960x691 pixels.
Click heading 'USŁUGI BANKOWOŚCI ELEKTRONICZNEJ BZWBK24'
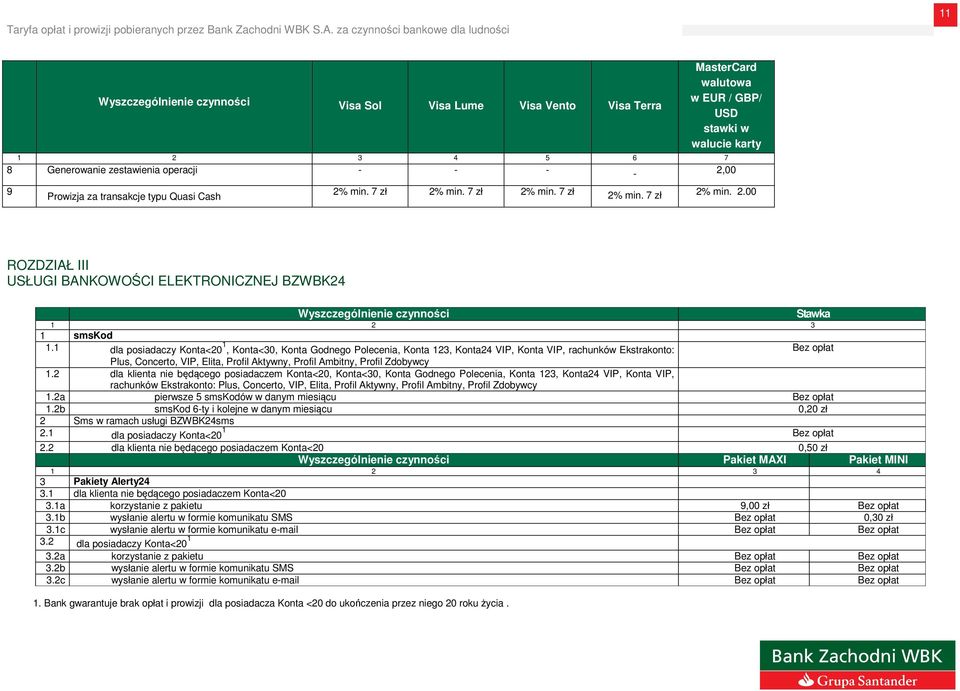(176, 281)
